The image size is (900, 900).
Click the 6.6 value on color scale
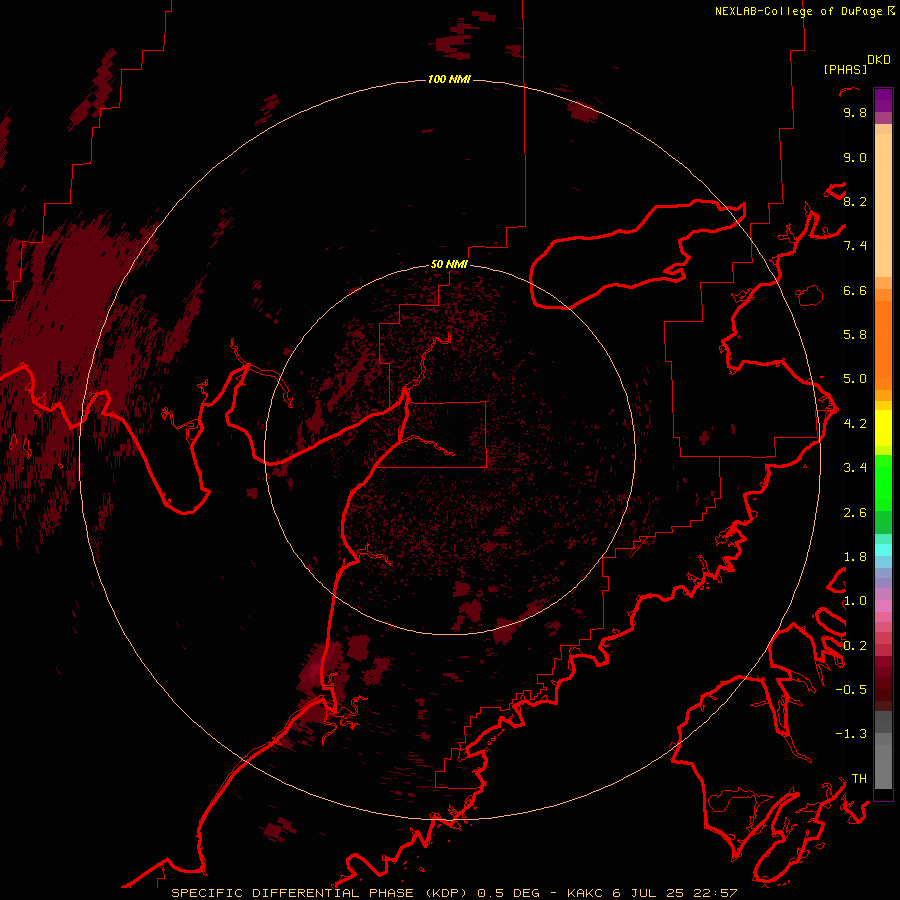click(855, 291)
